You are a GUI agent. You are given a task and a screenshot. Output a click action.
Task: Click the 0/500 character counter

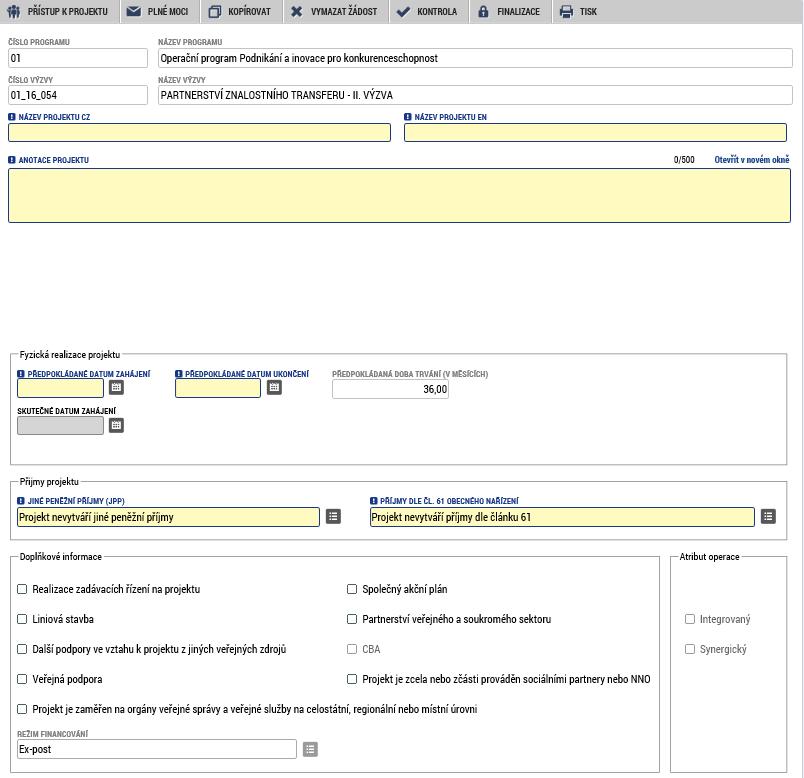pos(684,160)
